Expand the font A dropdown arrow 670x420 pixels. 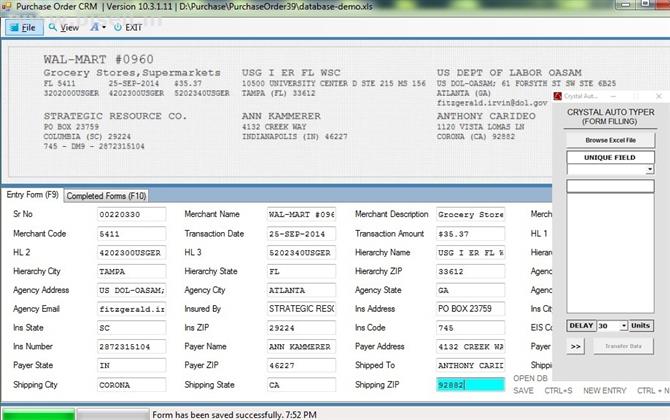(104, 28)
